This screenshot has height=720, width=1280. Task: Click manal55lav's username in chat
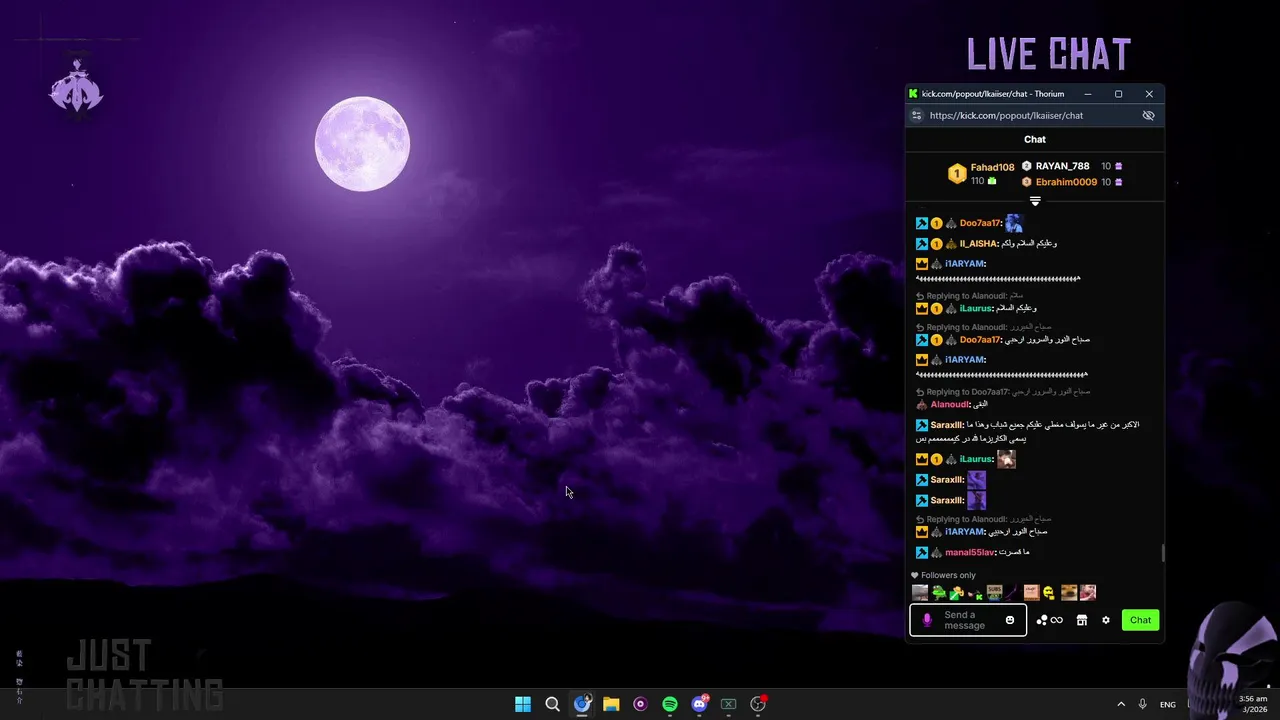pyautogui.click(x=970, y=552)
